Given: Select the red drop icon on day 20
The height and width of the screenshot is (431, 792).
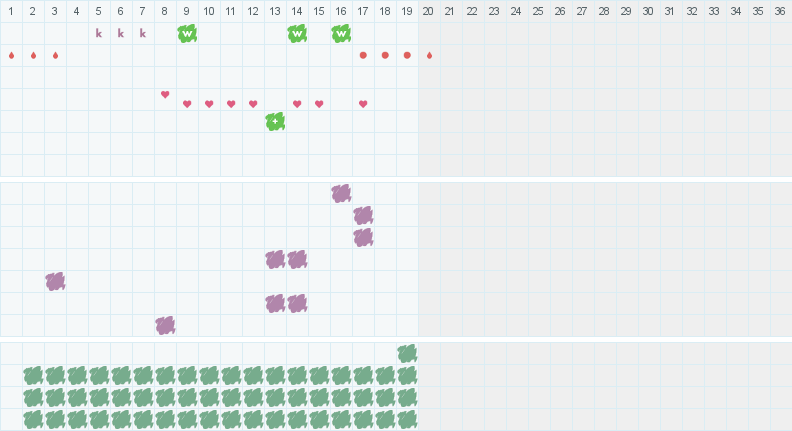Looking at the screenshot, I should tap(429, 55).
